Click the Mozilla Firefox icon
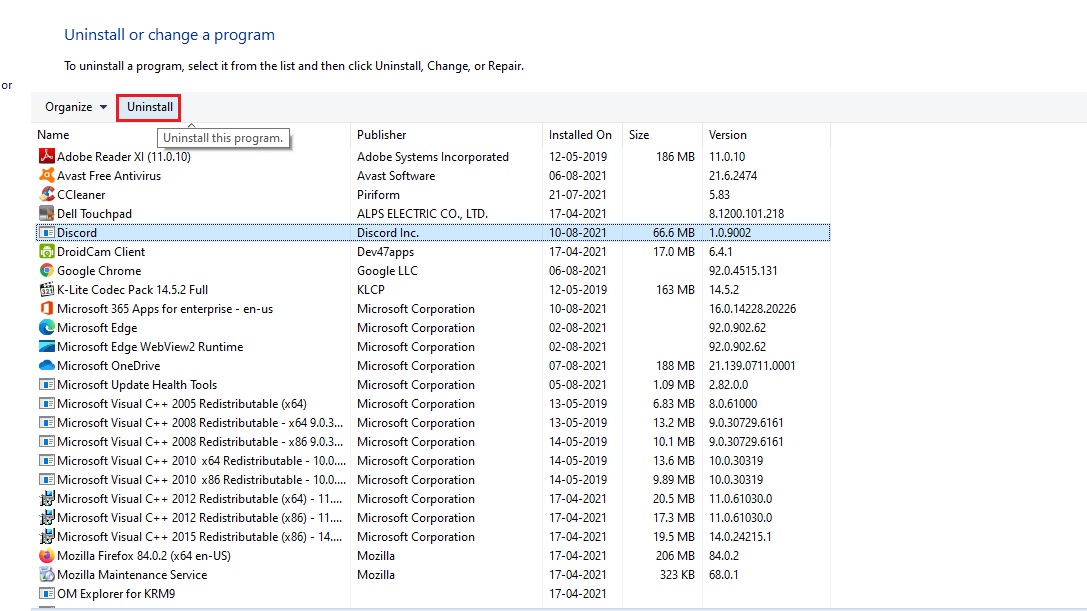Image resolution: width=1087 pixels, height=611 pixels. click(46, 556)
